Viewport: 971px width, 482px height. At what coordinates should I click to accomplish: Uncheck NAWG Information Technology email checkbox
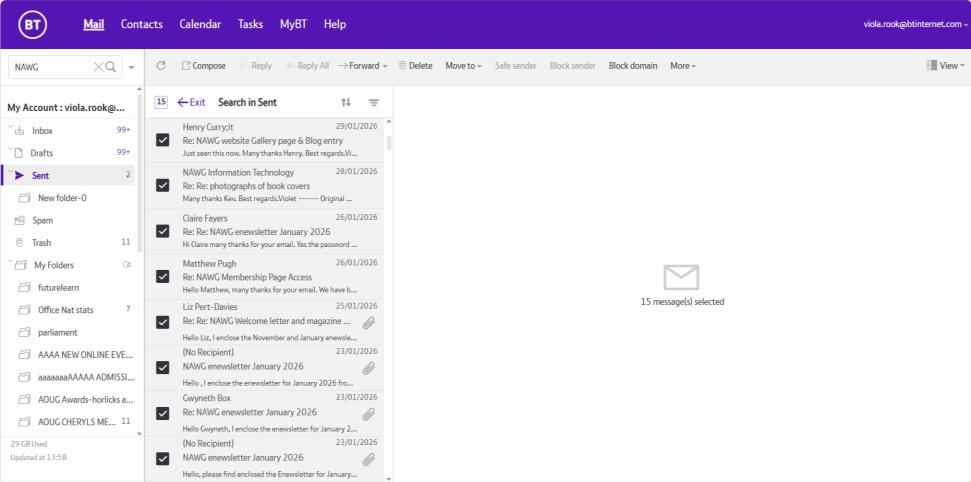click(x=162, y=185)
